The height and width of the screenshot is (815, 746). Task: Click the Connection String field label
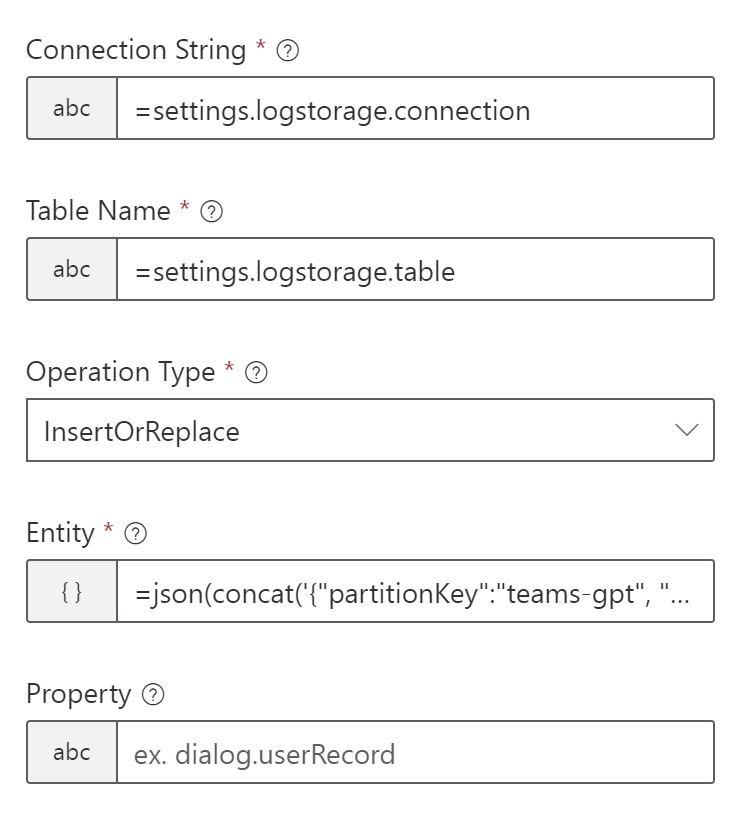138,48
